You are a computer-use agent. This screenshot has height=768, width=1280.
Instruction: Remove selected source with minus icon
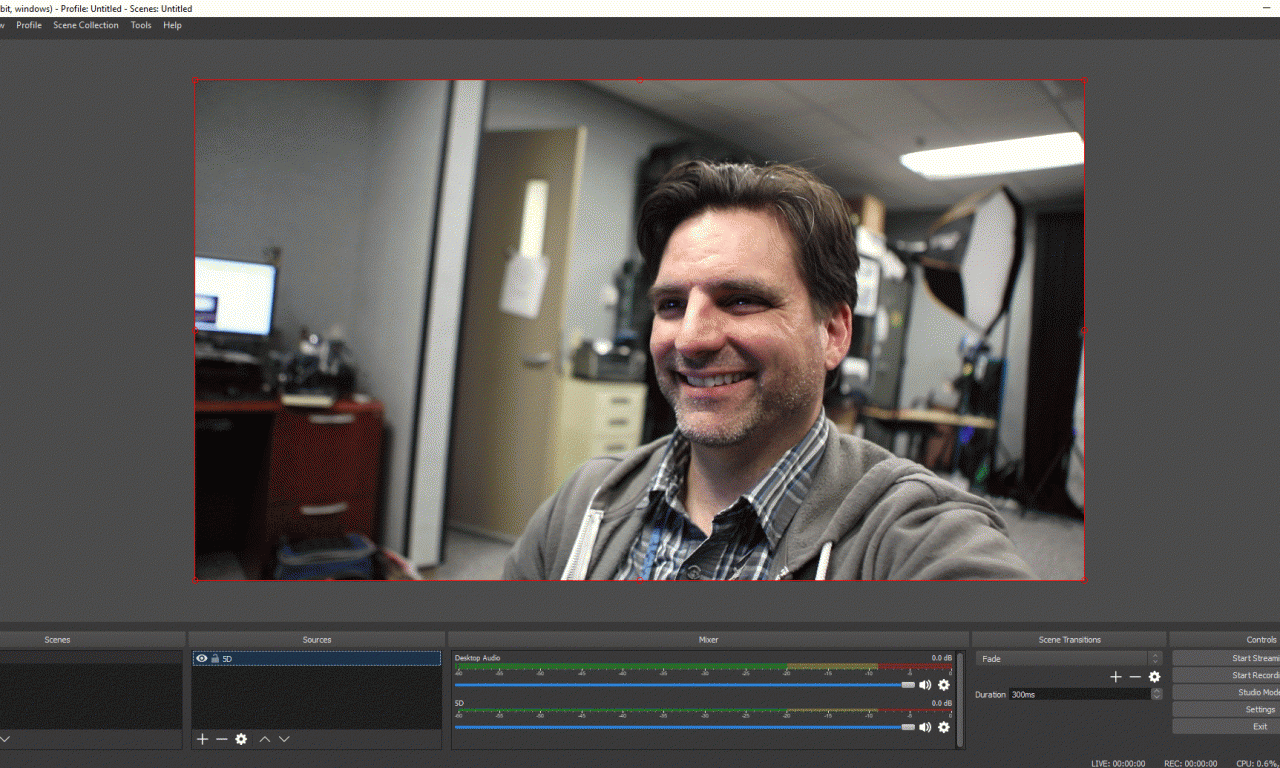pyautogui.click(x=221, y=739)
